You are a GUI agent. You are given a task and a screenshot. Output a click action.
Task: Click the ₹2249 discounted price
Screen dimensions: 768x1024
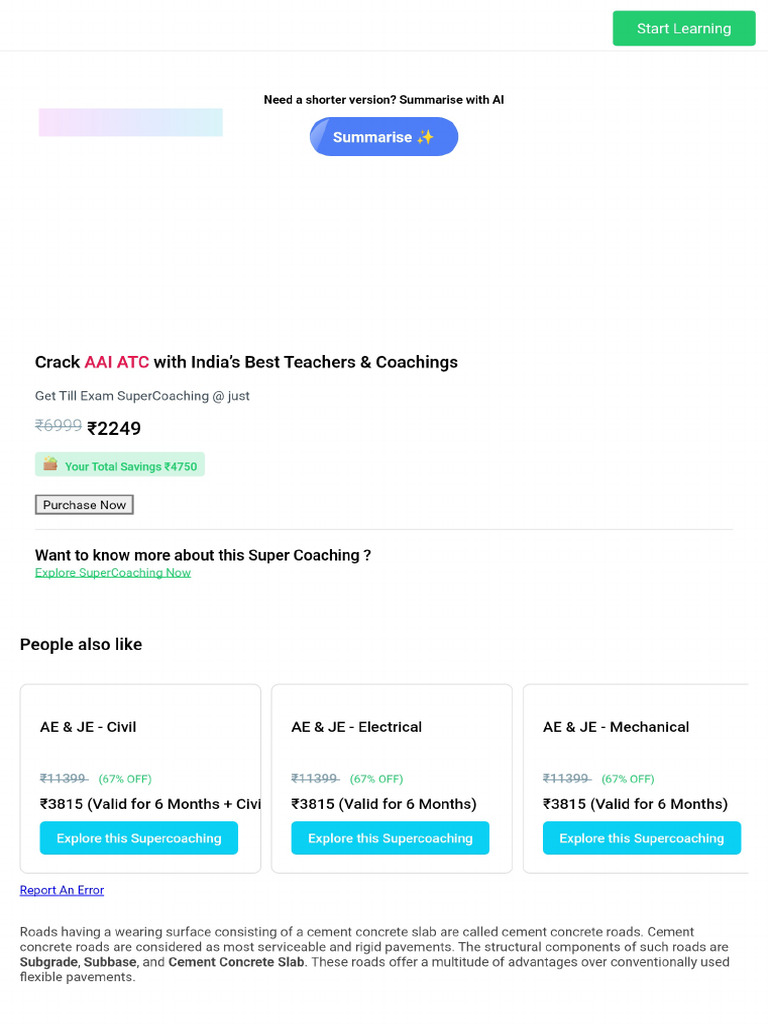click(114, 429)
